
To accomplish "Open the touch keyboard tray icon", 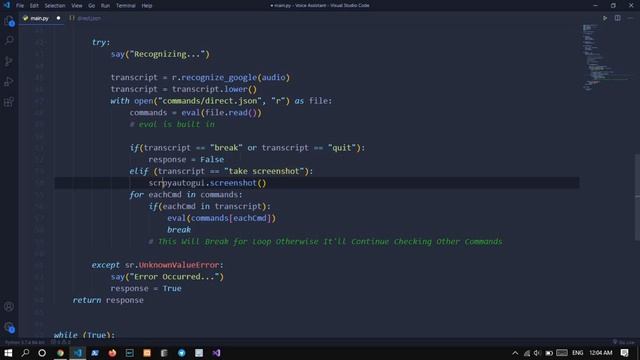I will (x=562, y=353).
